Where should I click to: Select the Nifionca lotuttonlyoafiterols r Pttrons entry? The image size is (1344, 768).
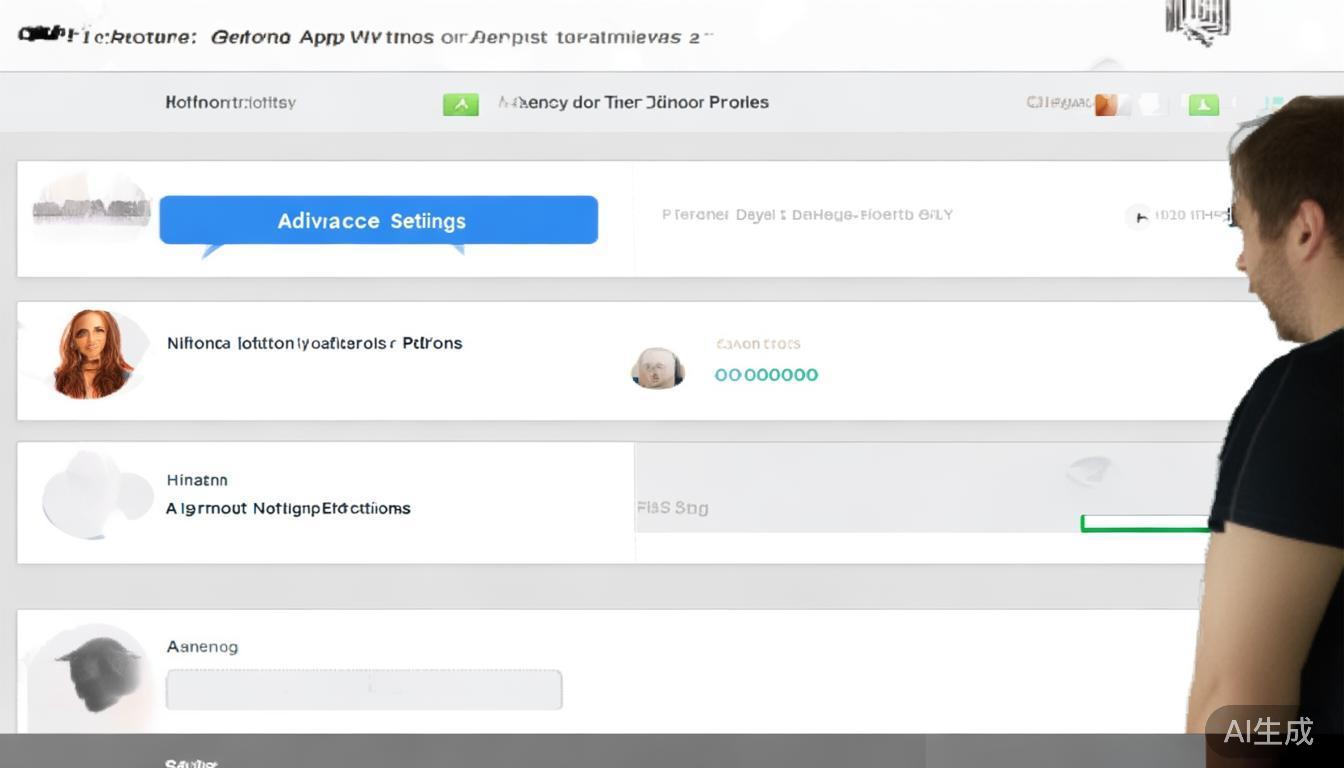pyautogui.click(x=314, y=343)
